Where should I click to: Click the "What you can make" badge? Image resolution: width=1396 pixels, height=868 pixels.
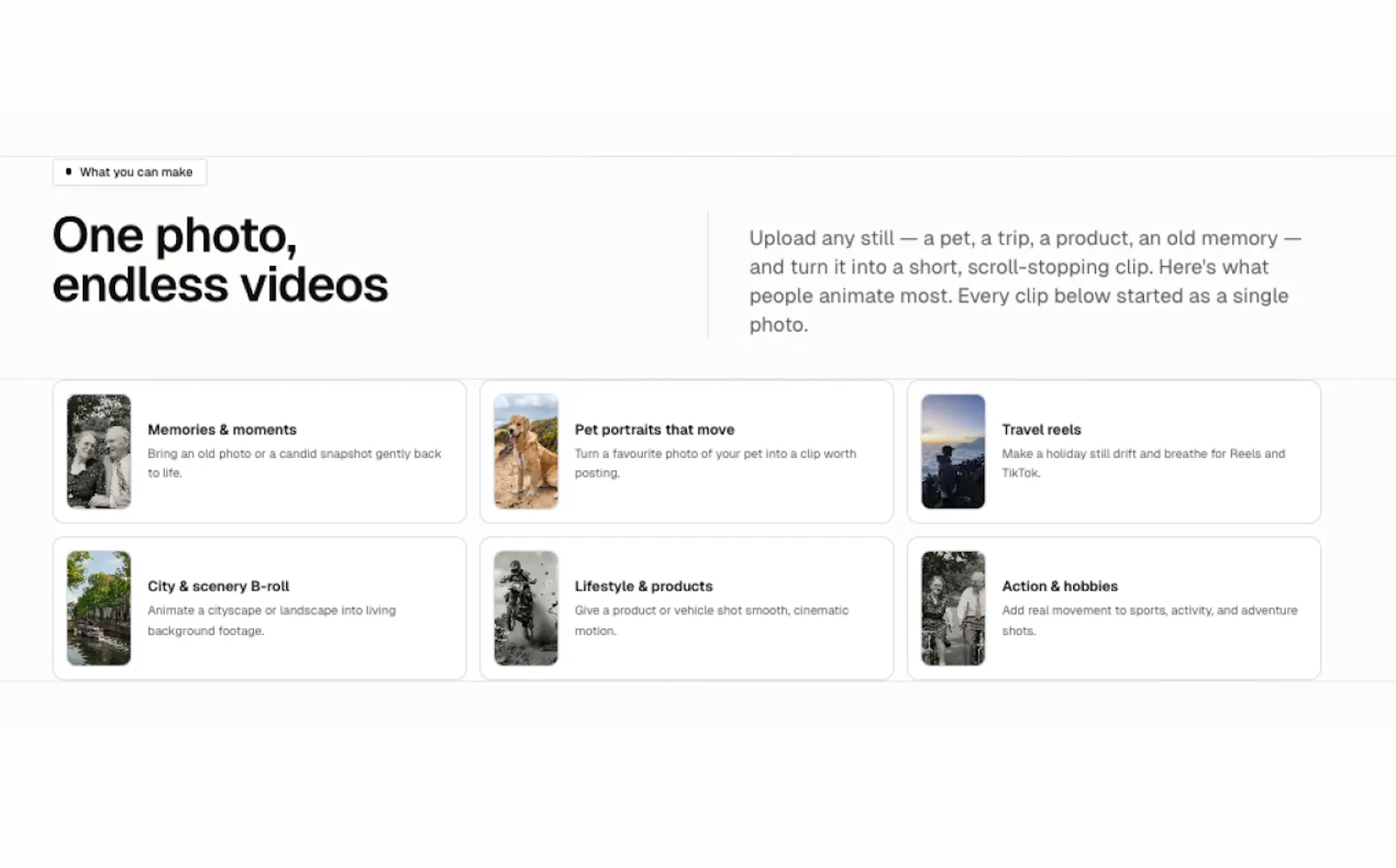[130, 172]
